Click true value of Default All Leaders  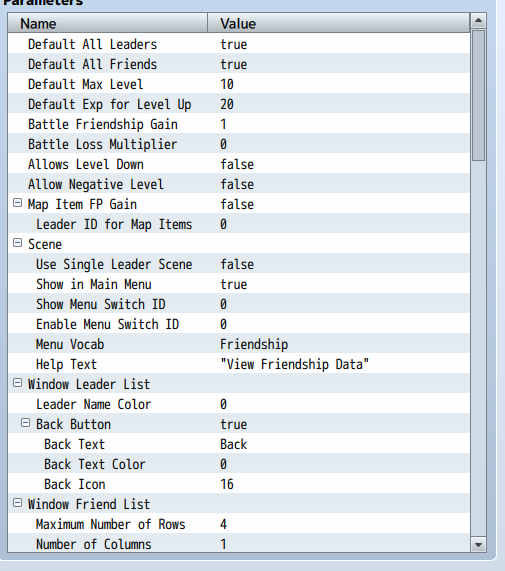click(234, 44)
